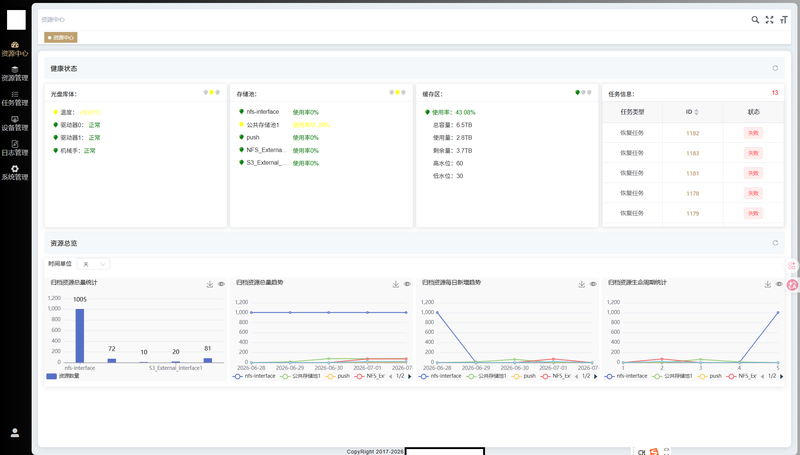This screenshot has height=455, width=800.
Task: Toggle push legend in 归档资源生命周期统计 chart
Action: (x=710, y=376)
